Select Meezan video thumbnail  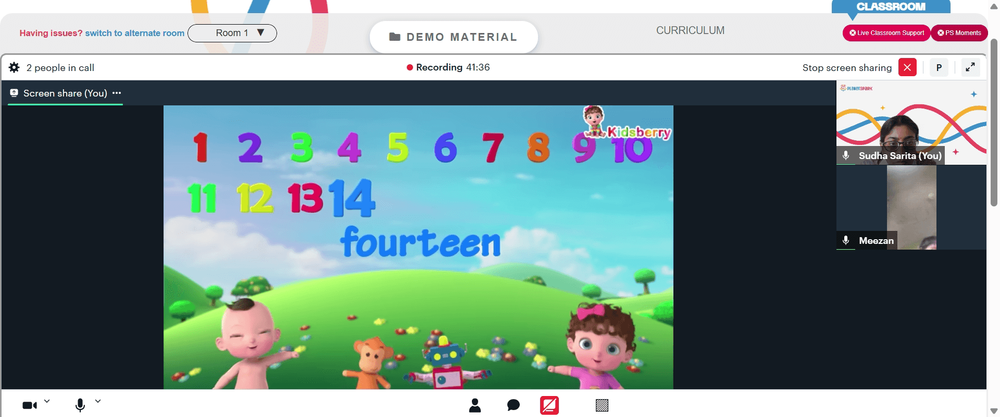tap(911, 207)
